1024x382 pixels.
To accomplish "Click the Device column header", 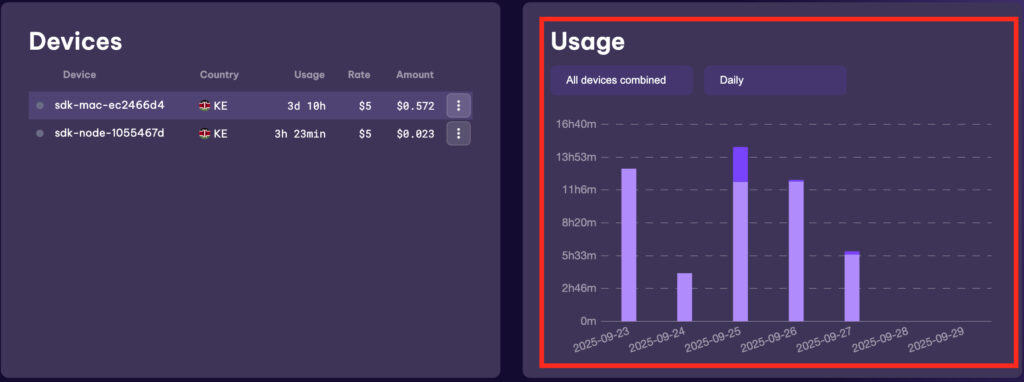I will coord(80,74).
